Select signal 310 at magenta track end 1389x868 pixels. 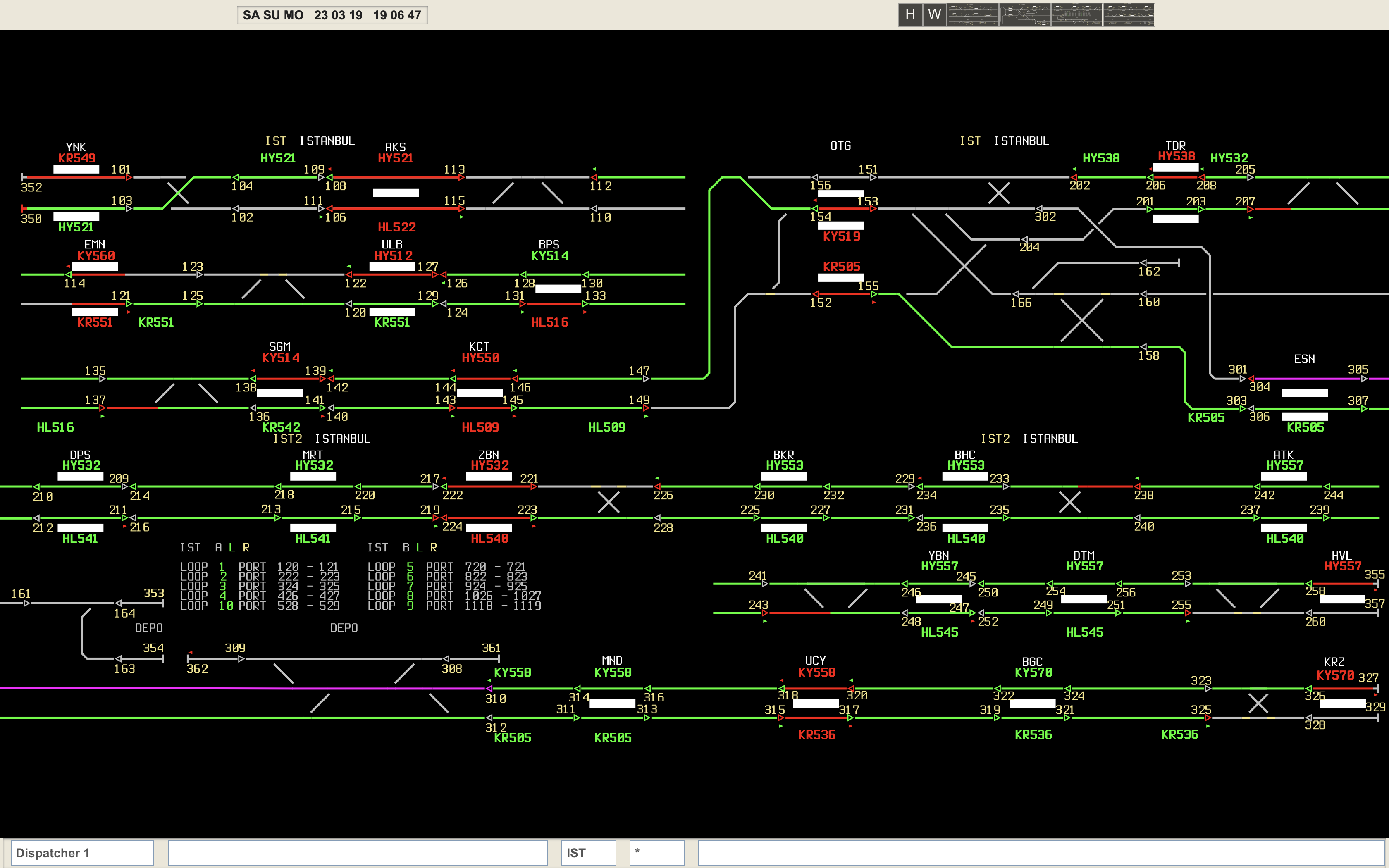click(489, 688)
